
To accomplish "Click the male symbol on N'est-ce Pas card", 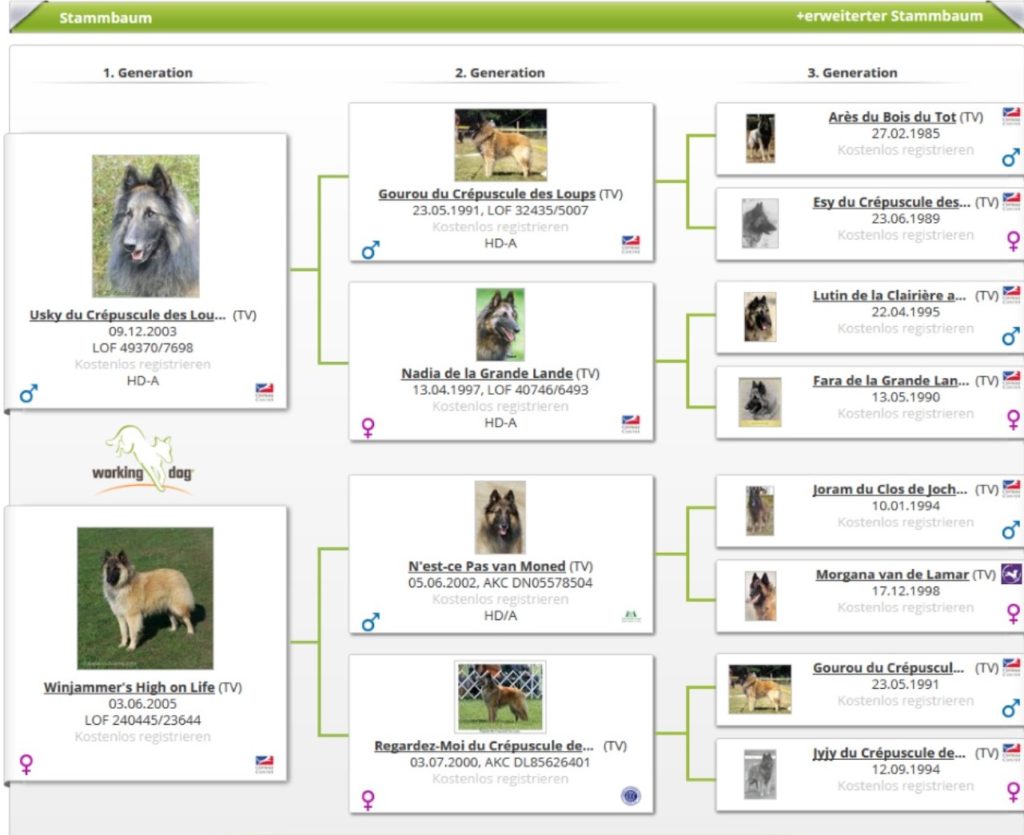I will pyautogui.click(x=370, y=622).
